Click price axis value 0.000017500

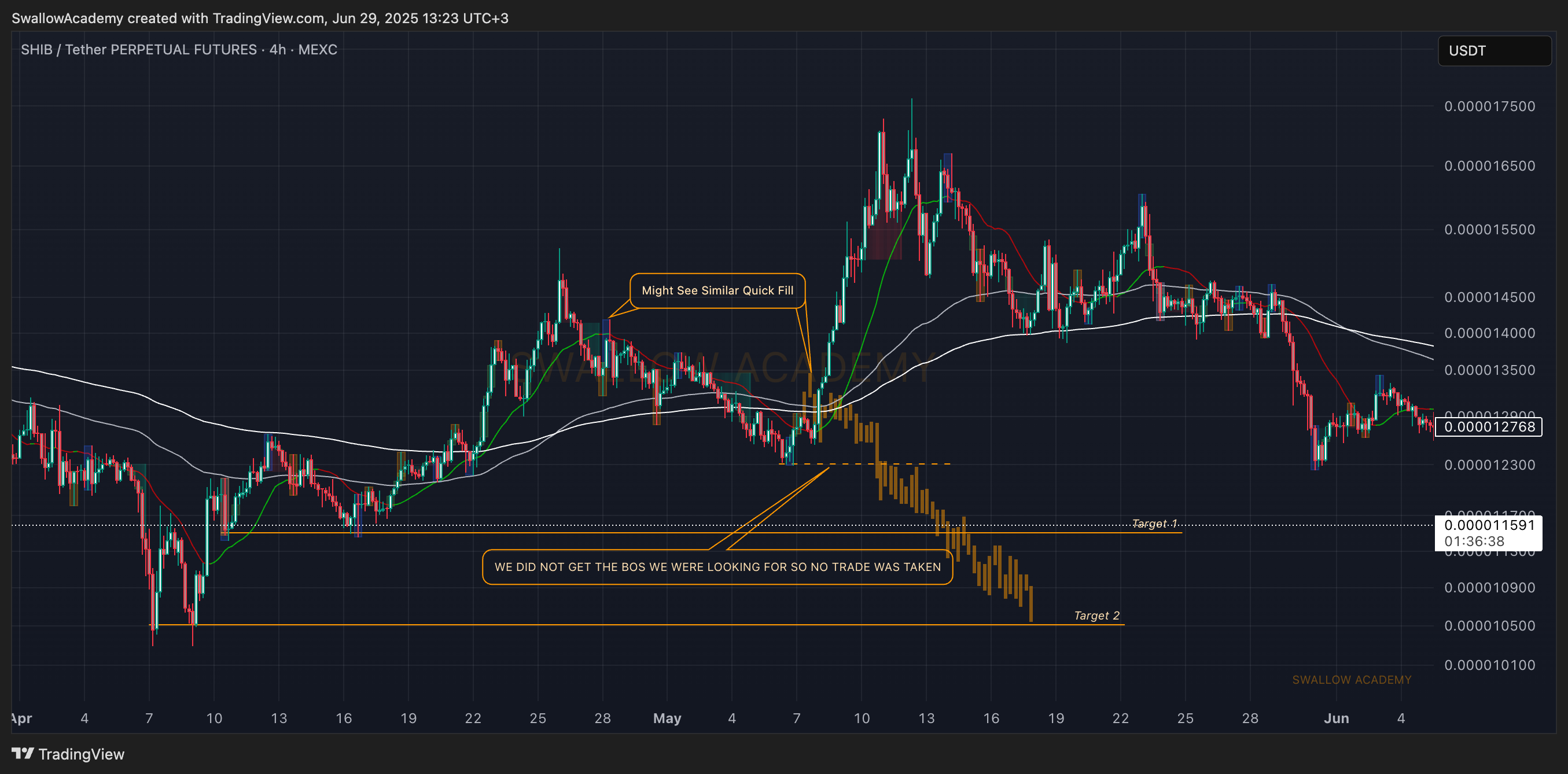point(1489,106)
